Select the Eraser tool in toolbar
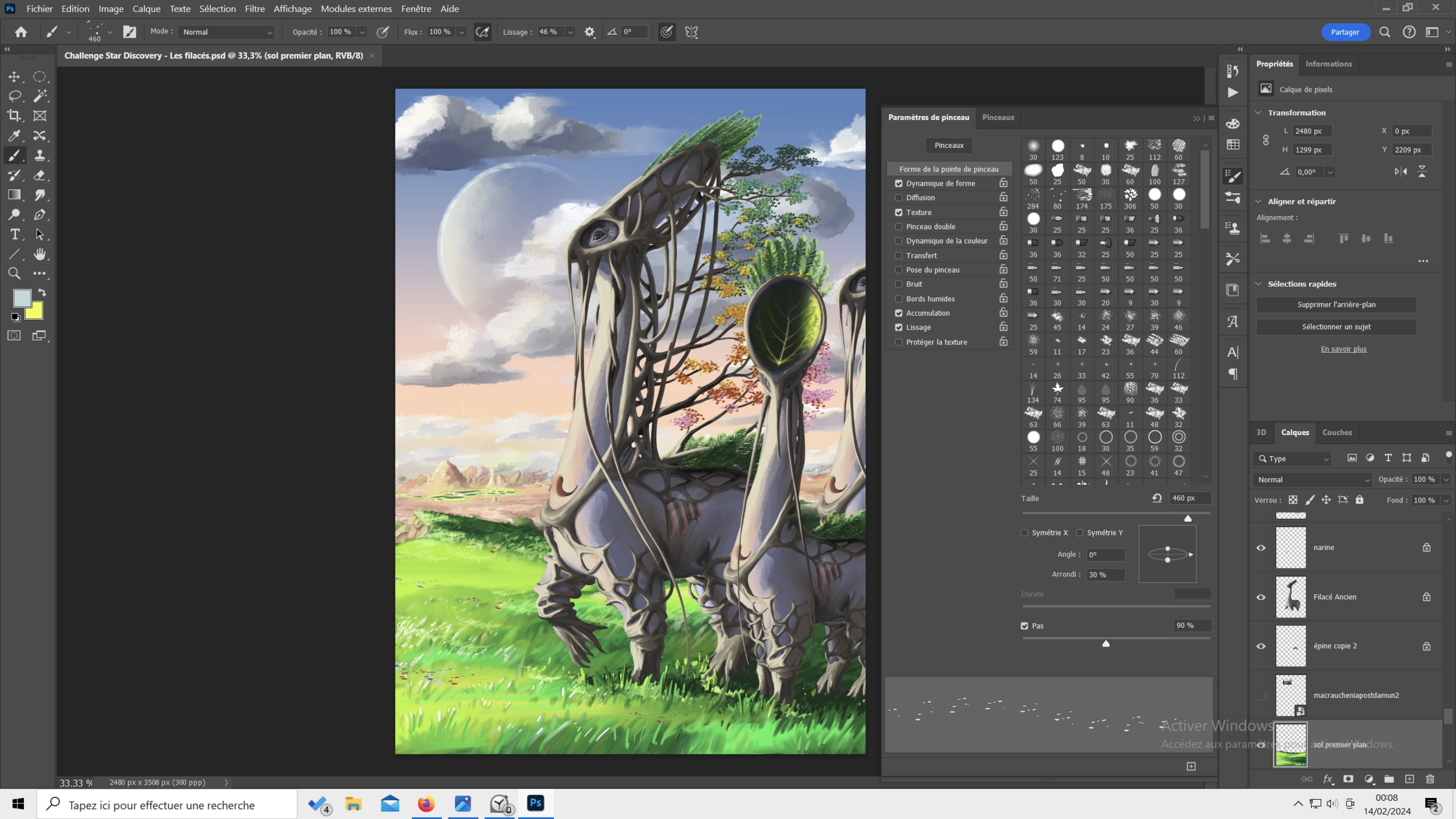 39,175
